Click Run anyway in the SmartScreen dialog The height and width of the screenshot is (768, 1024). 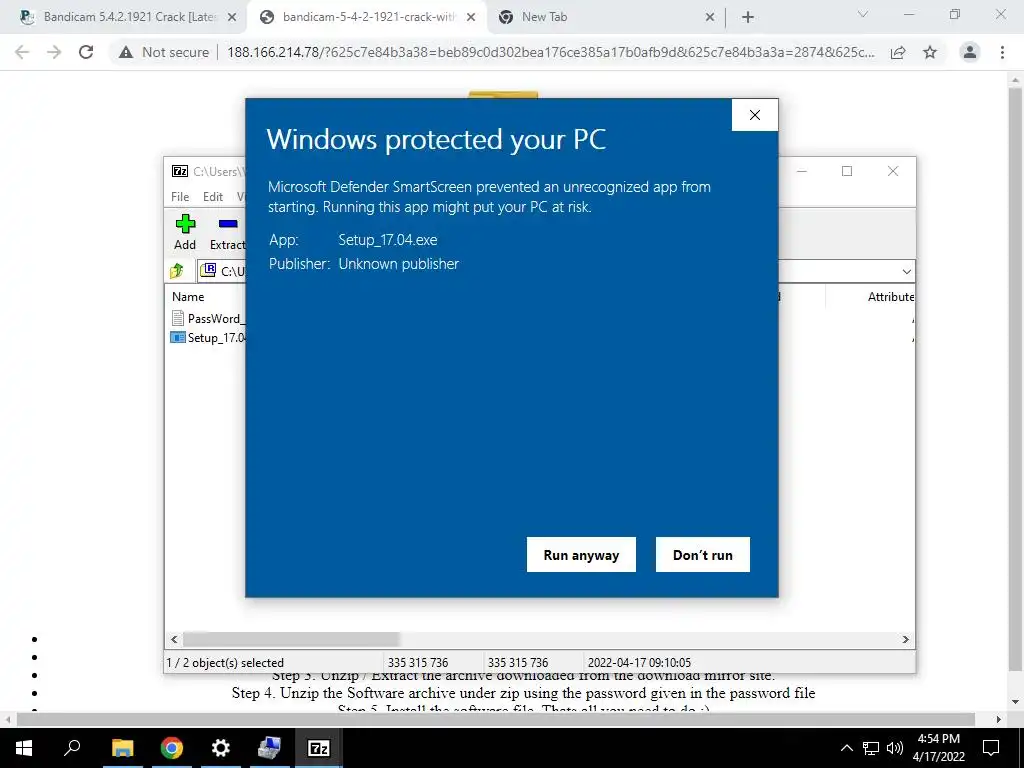click(581, 554)
